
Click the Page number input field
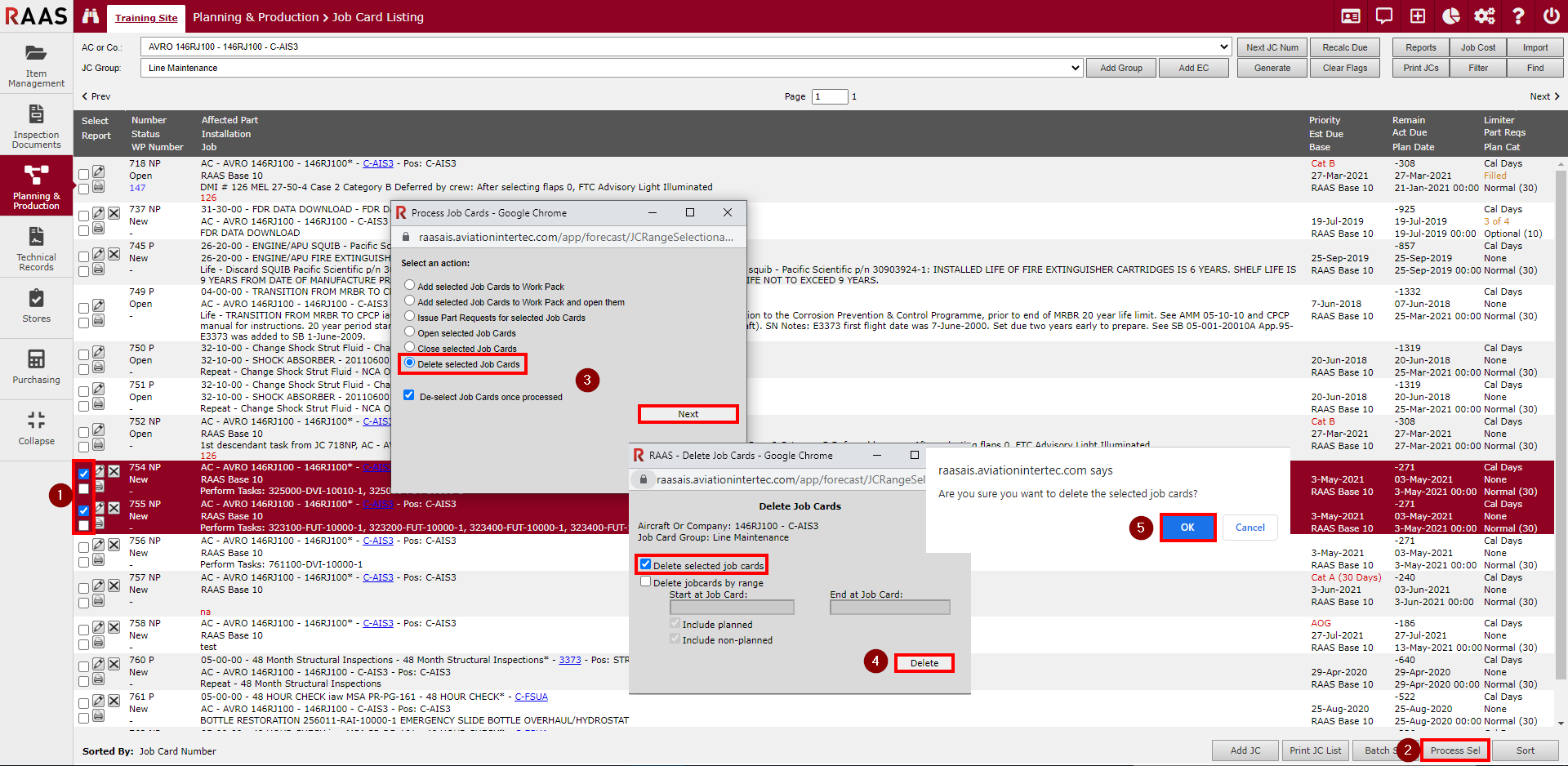(830, 96)
